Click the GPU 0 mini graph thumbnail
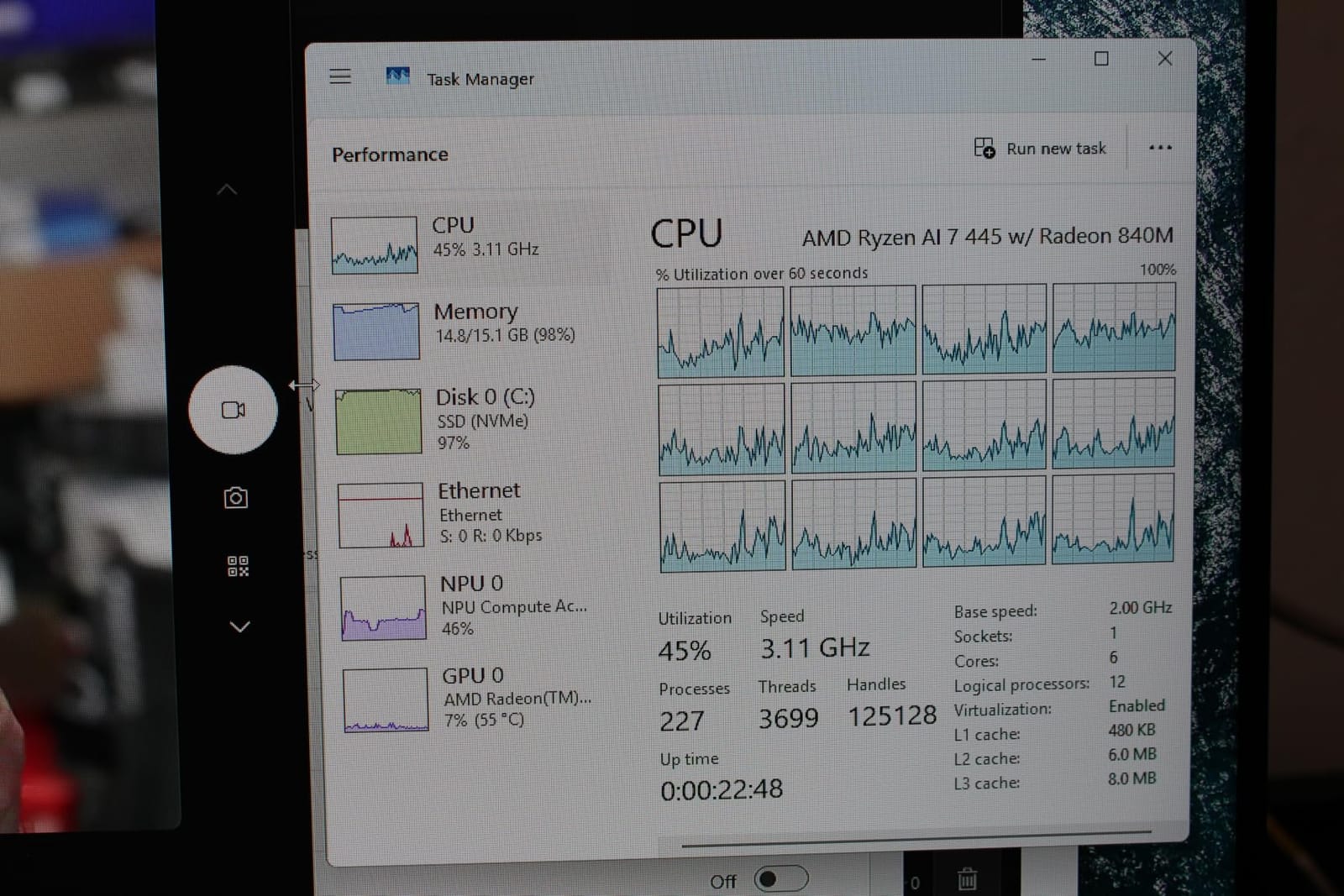The height and width of the screenshot is (896, 1344). pos(386,700)
